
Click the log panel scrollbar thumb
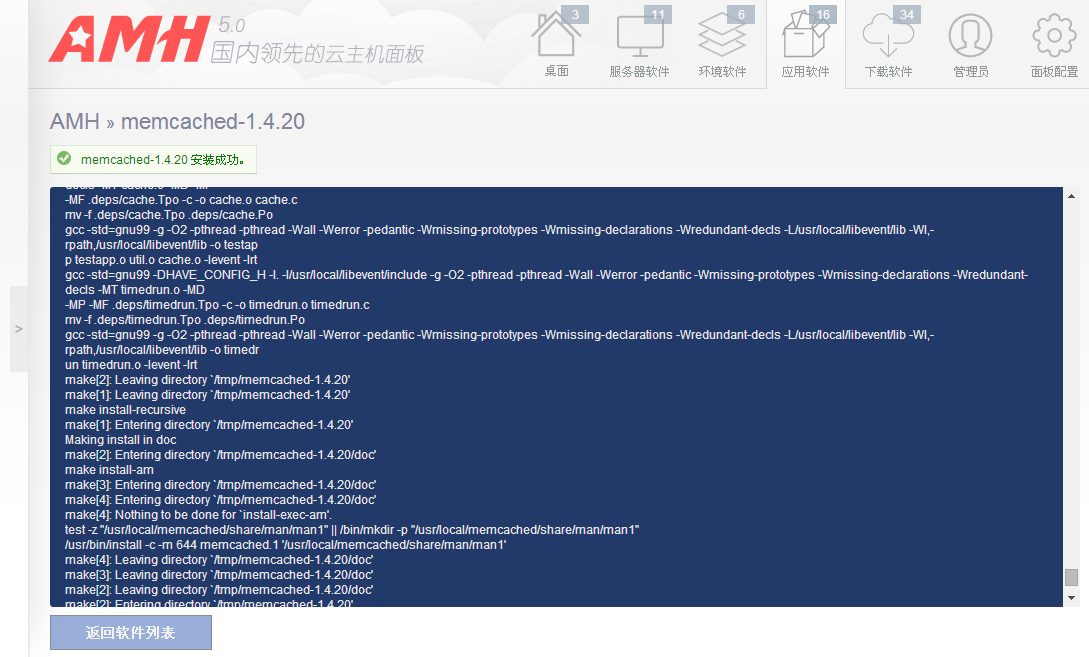1071,577
